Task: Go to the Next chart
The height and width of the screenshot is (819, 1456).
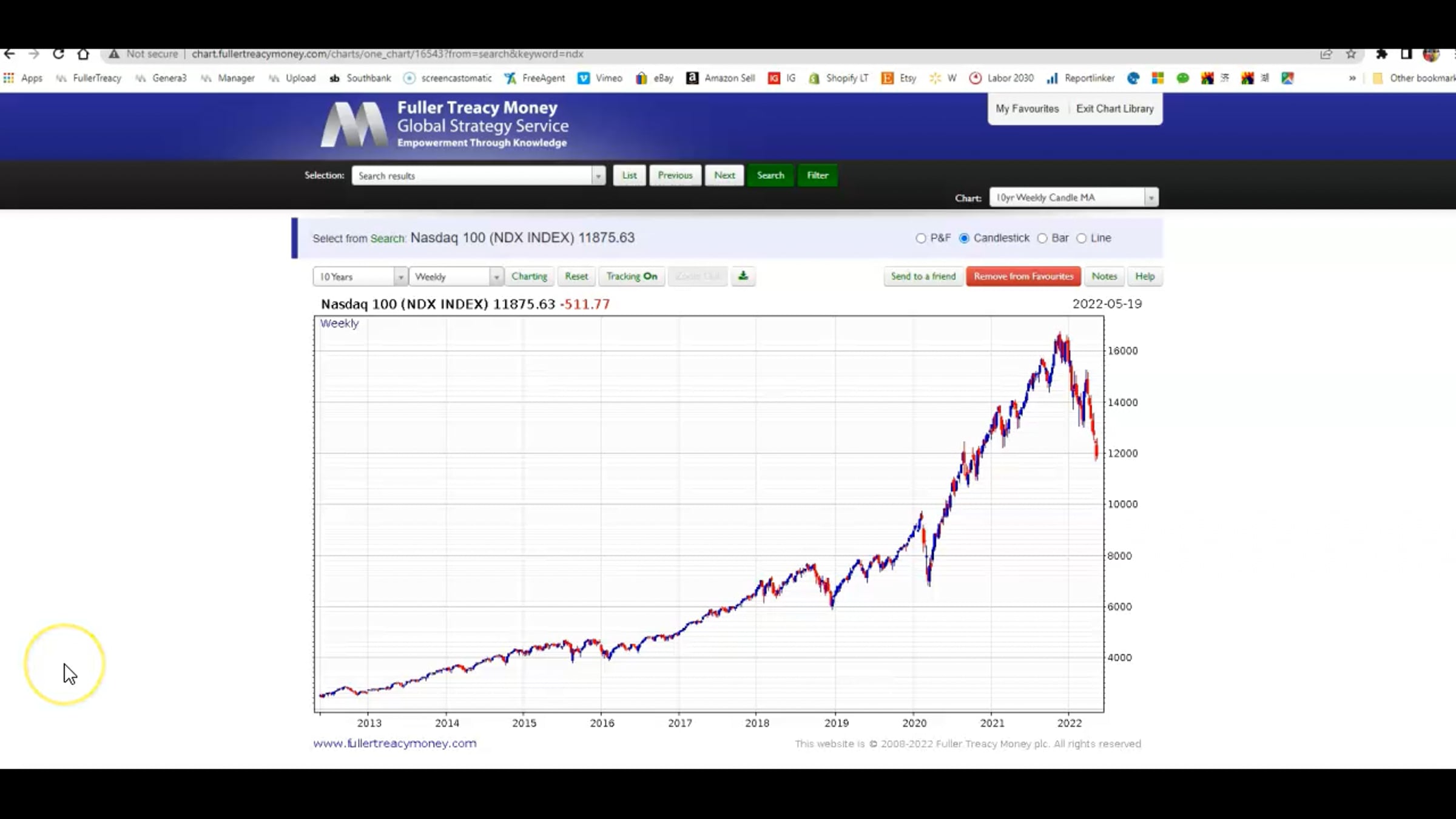Action: point(724,175)
